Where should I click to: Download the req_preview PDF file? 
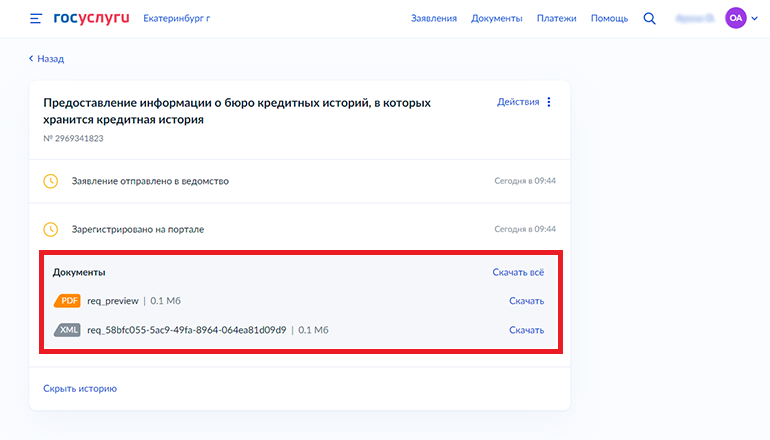pos(526,301)
